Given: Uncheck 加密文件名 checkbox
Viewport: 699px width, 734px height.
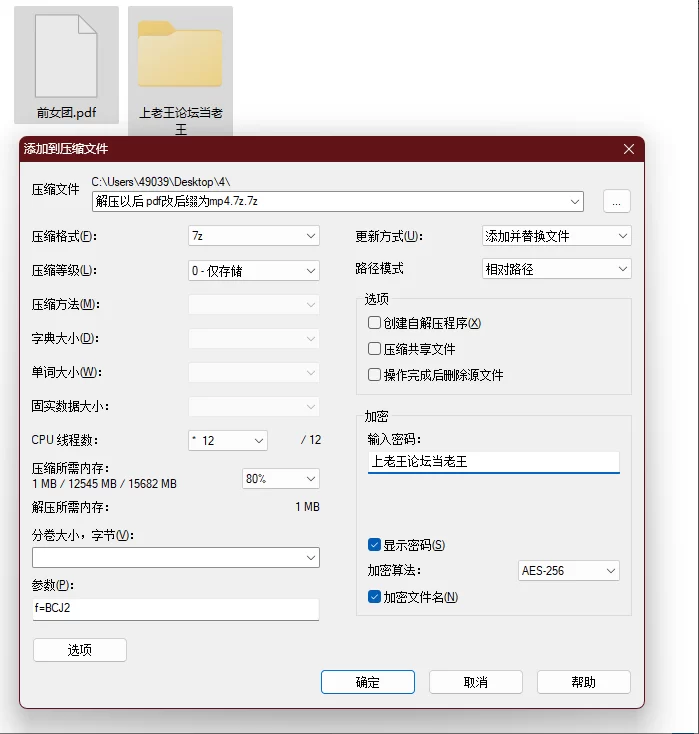Looking at the screenshot, I should tap(374, 596).
